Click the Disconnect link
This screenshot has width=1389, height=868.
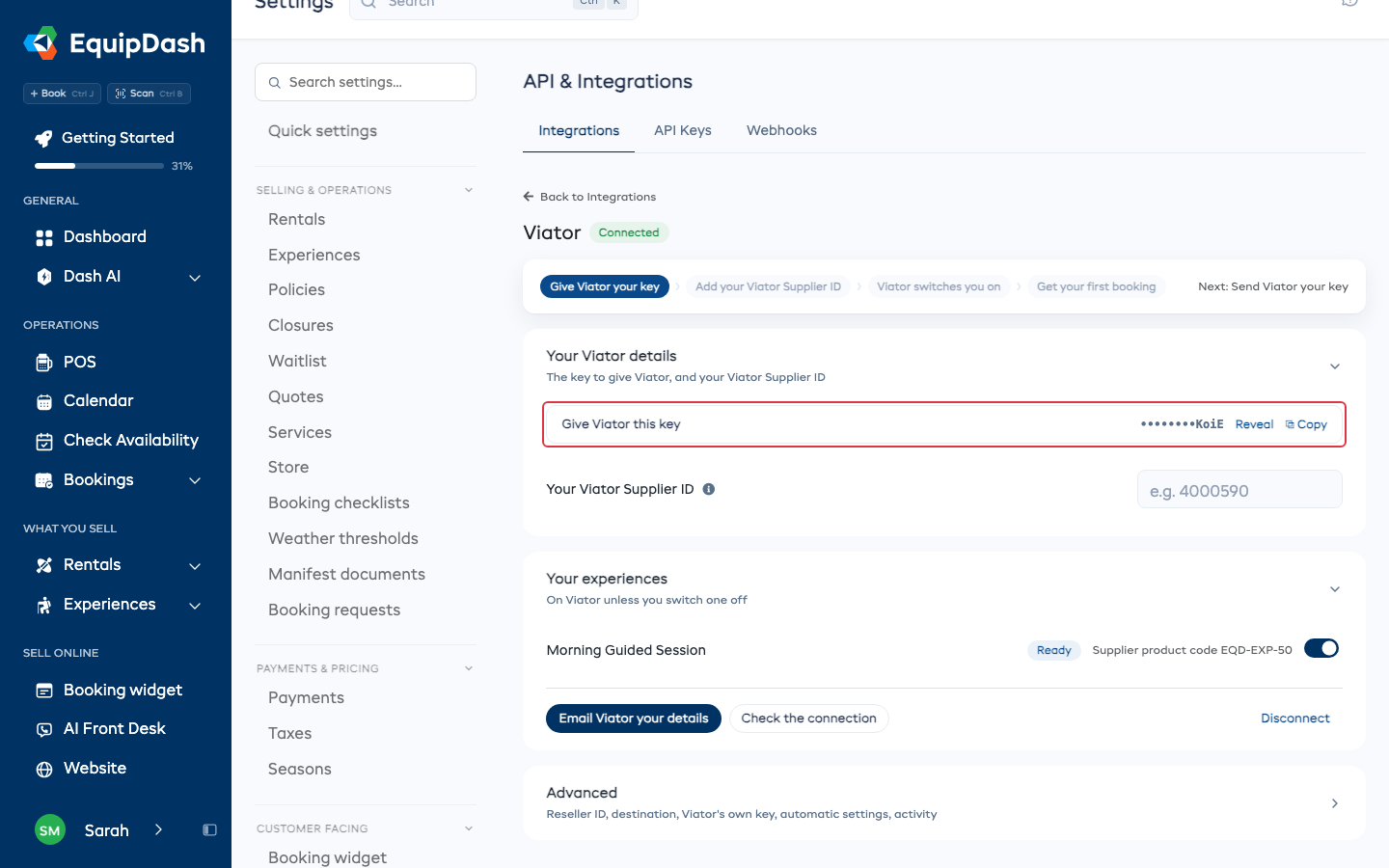(x=1295, y=719)
